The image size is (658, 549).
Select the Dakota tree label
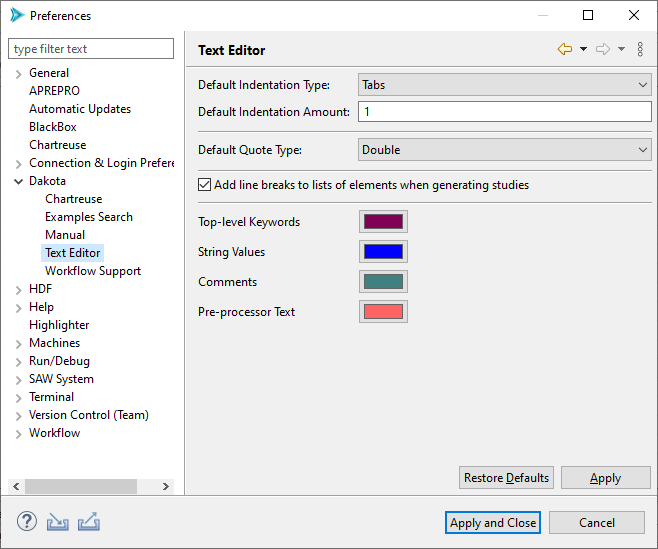click(47, 181)
